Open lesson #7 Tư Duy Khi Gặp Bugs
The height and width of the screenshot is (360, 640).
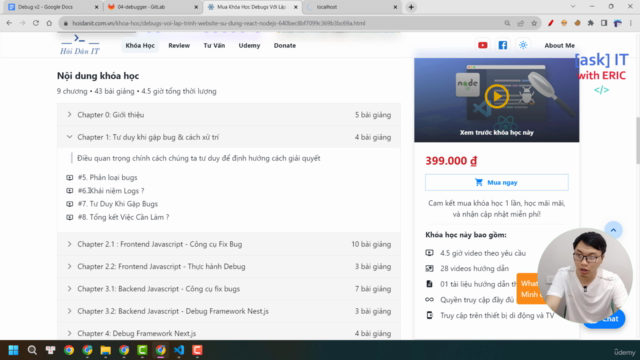tap(118, 204)
